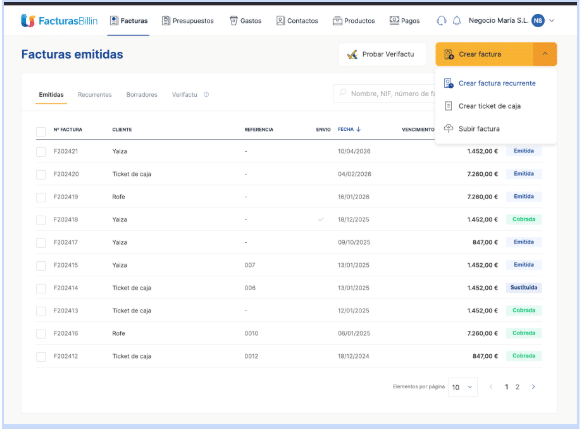Click the Productos nav icon
The width and height of the screenshot is (584, 432).
(x=337, y=20)
